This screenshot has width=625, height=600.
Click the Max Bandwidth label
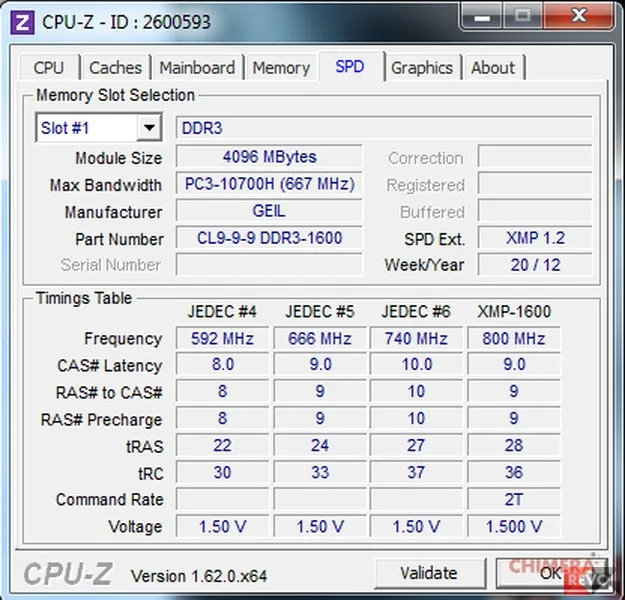(106, 185)
